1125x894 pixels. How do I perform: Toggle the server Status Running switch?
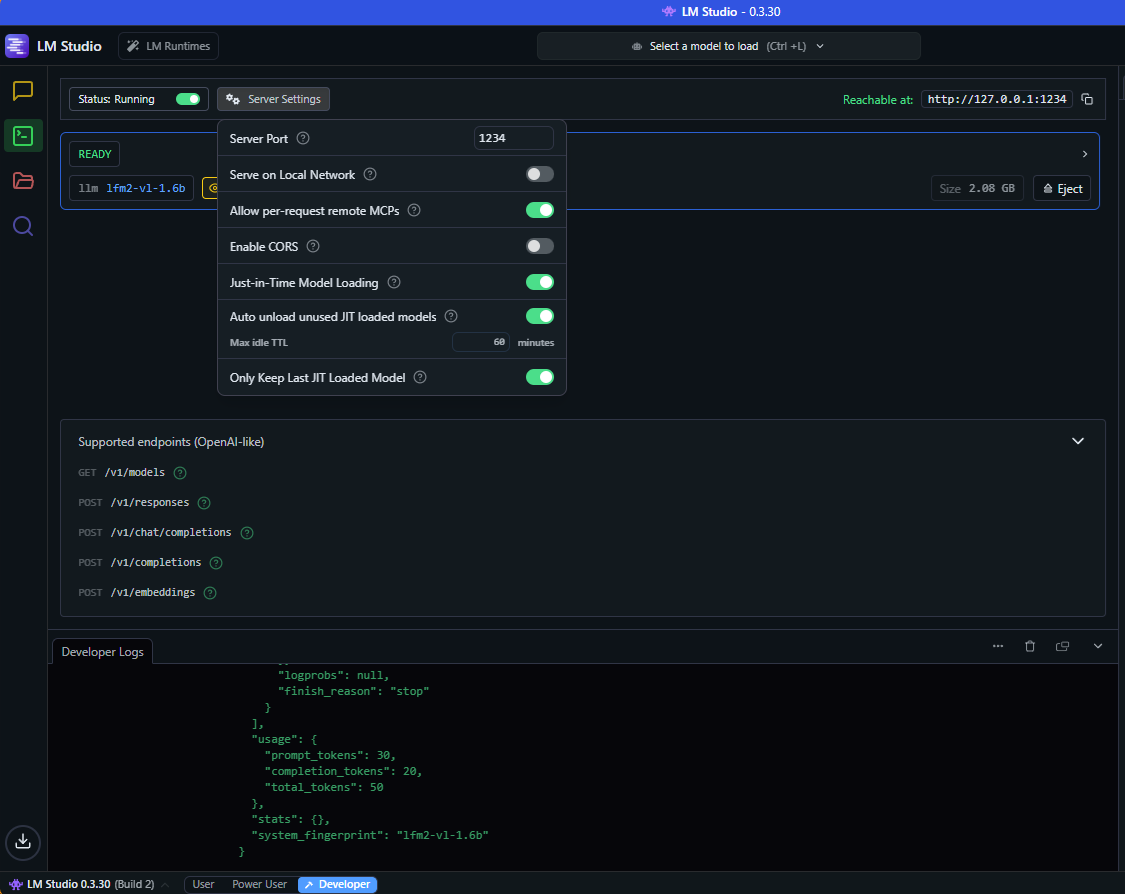pos(188,99)
